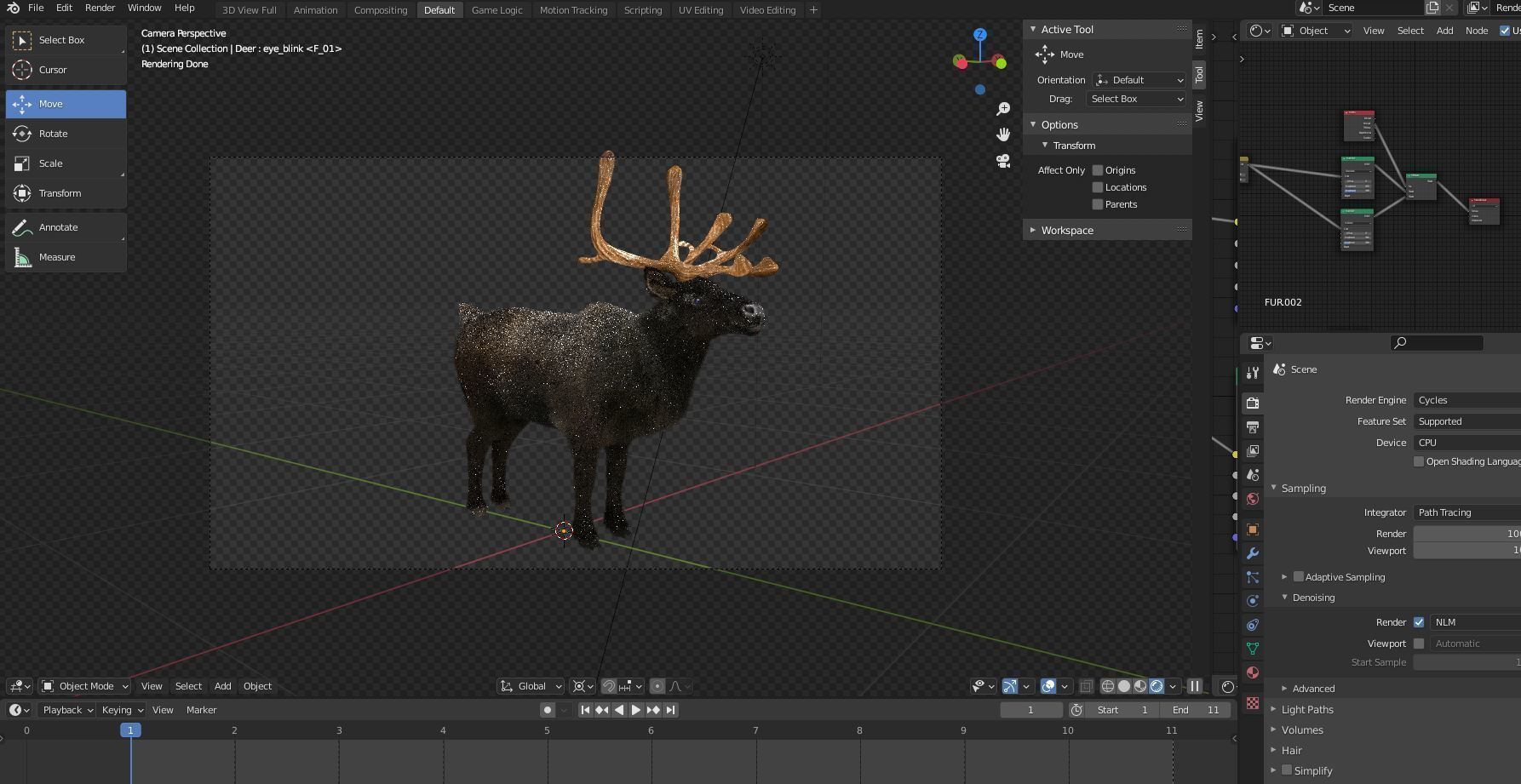Open the Render menu

point(100,8)
